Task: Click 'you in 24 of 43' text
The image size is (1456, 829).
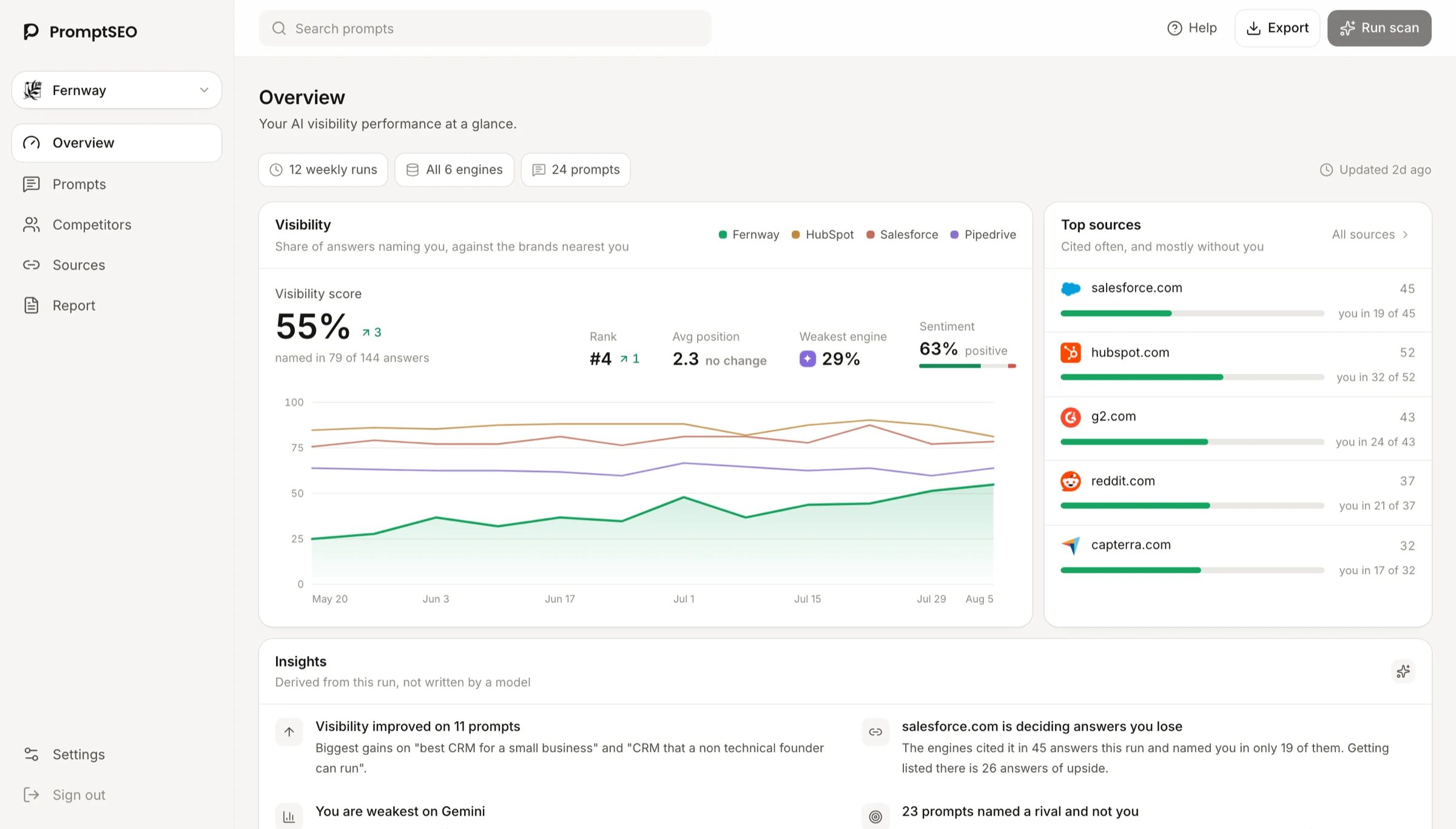Action: tap(1375, 442)
